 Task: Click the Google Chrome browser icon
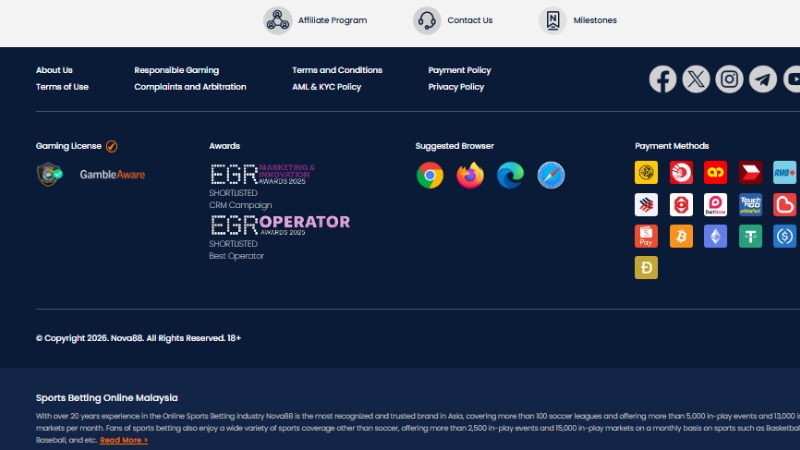pyautogui.click(x=430, y=175)
